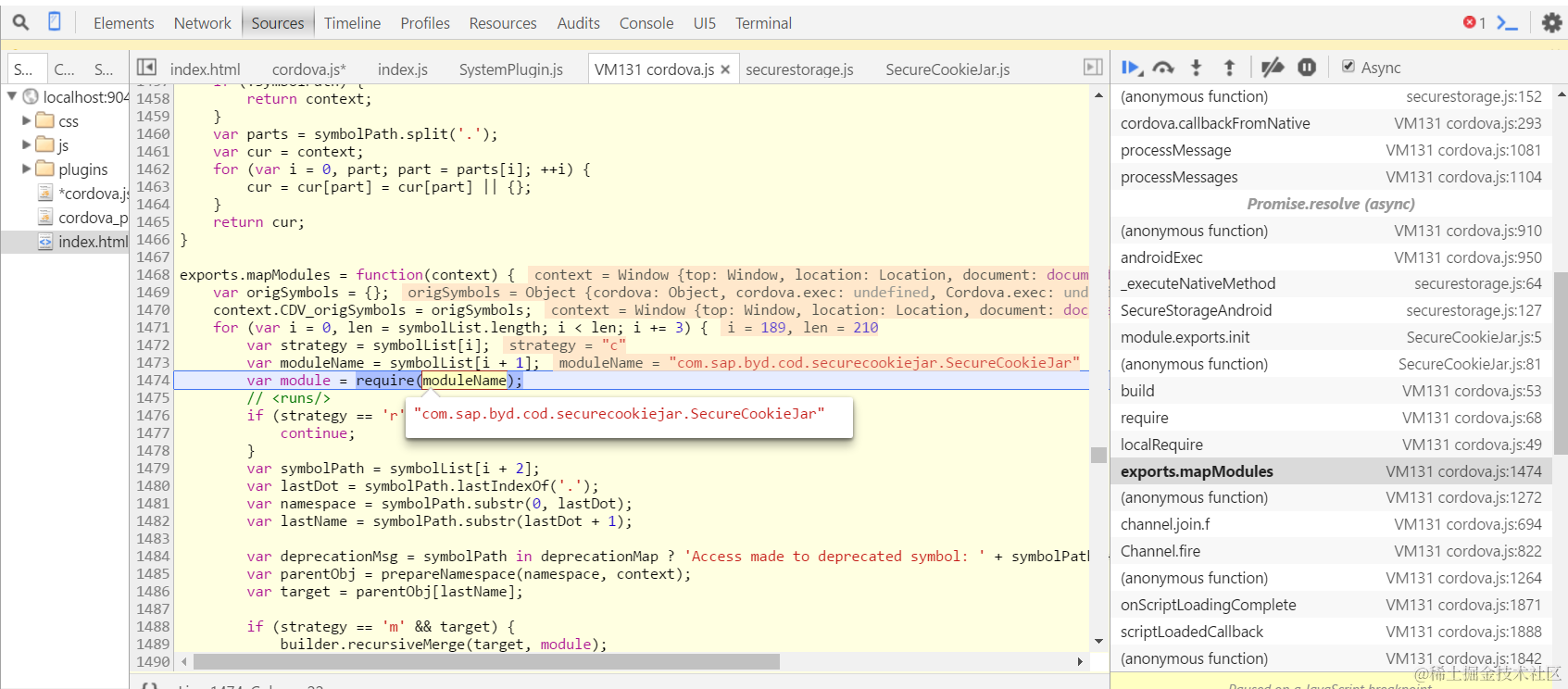Step into next function call
Screen dimensions: 1568x689
1196,68
